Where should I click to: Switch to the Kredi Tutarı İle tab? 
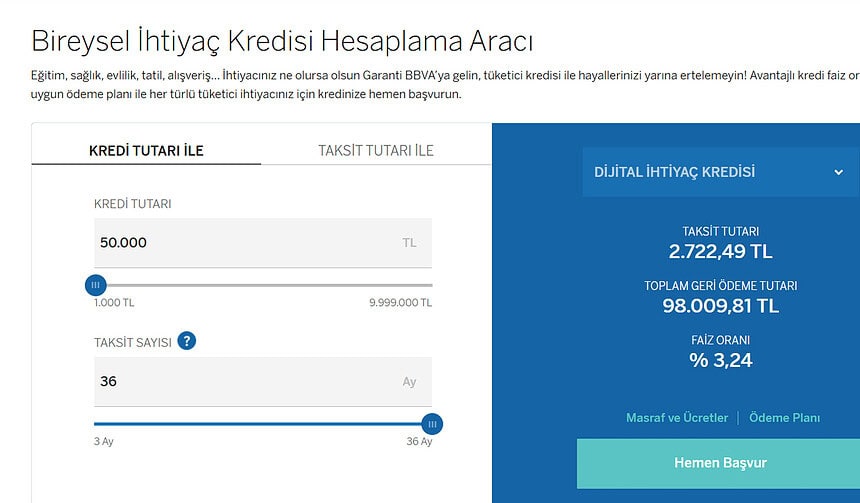tap(146, 150)
